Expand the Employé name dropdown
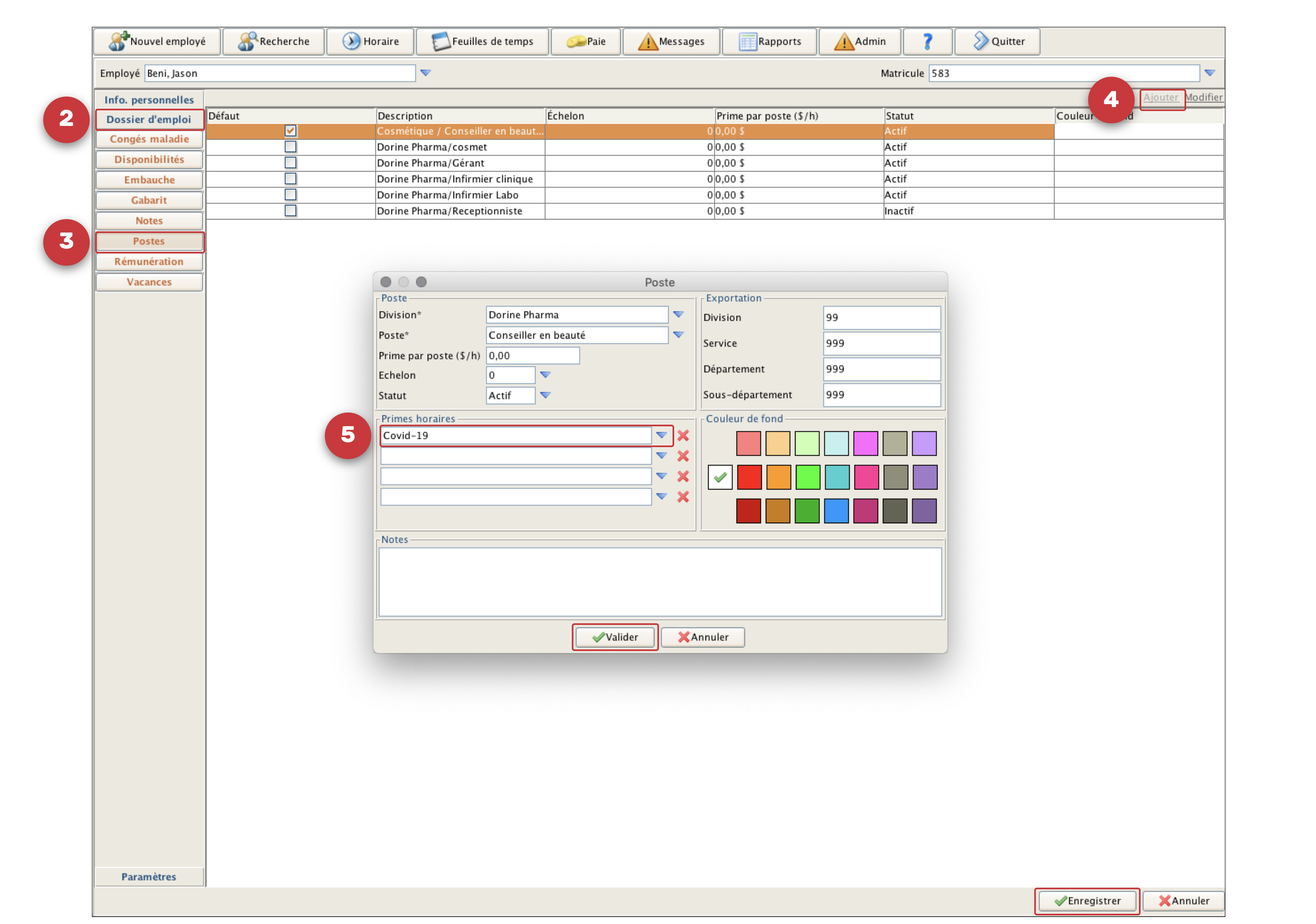The height and width of the screenshot is (924, 1316). (x=425, y=73)
